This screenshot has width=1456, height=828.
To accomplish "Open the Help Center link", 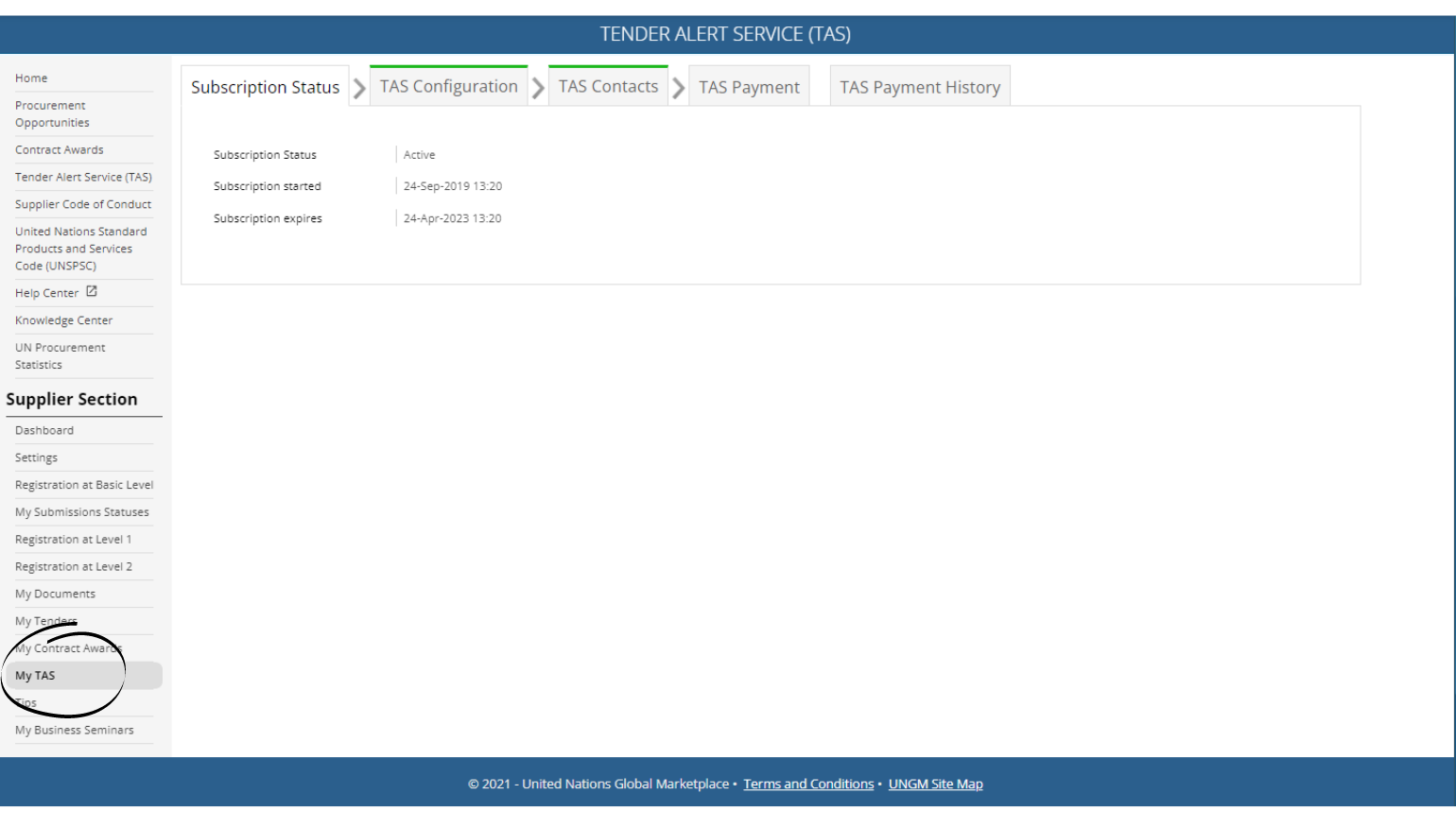I will [x=47, y=293].
